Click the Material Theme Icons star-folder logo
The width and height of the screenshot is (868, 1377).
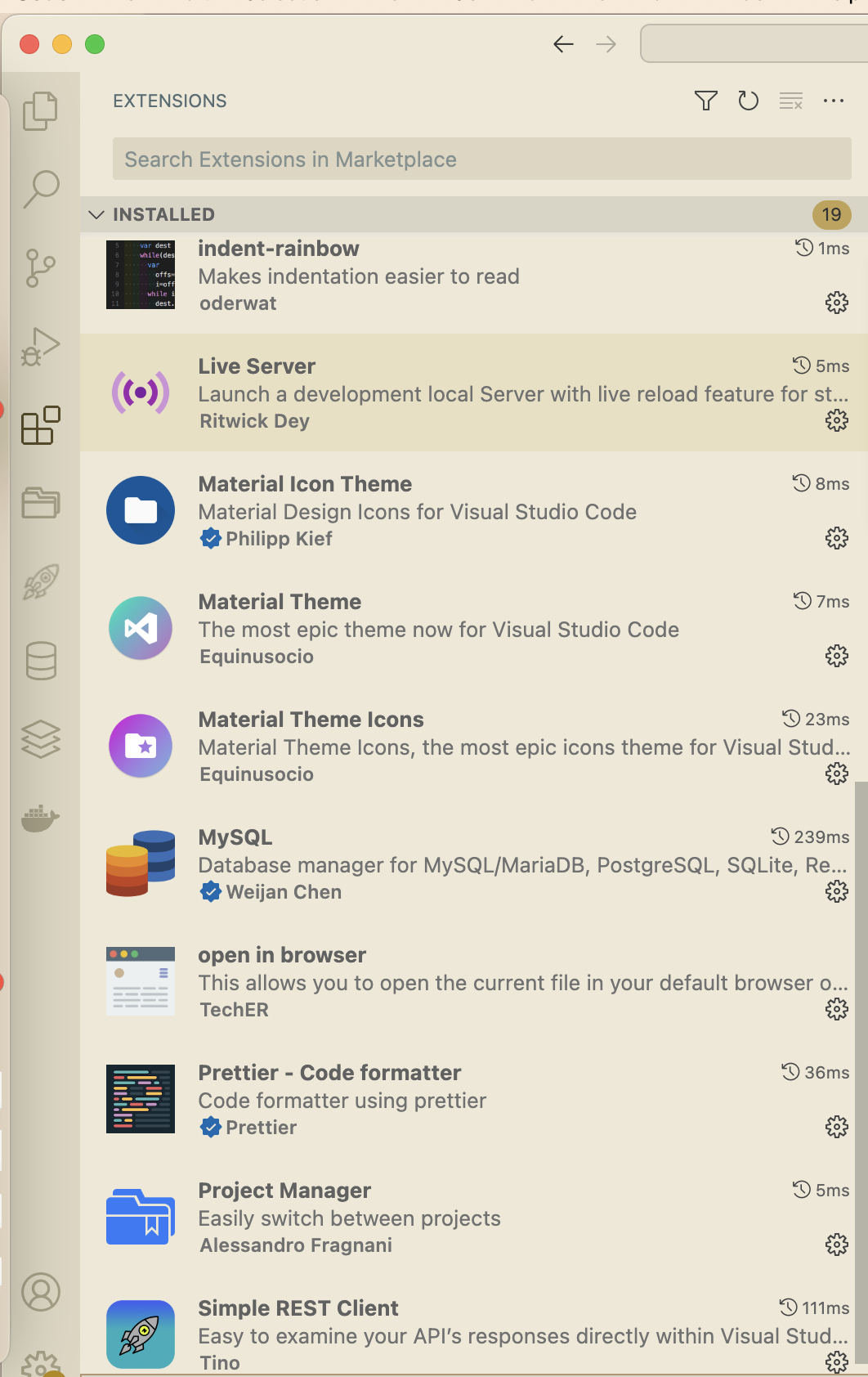point(141,746)
